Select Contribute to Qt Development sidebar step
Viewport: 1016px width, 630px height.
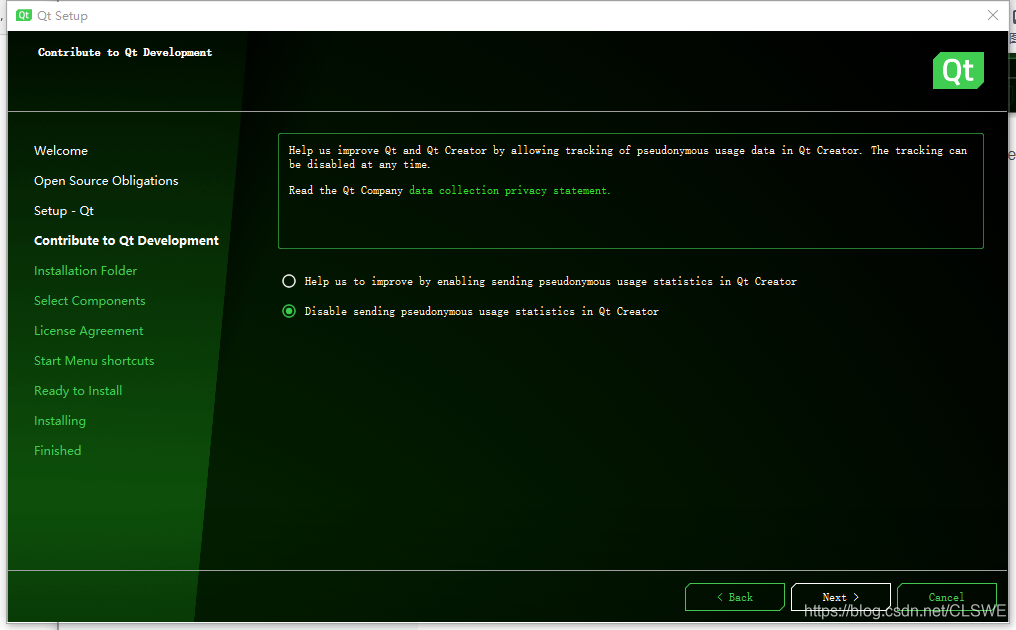coord(126,240)
